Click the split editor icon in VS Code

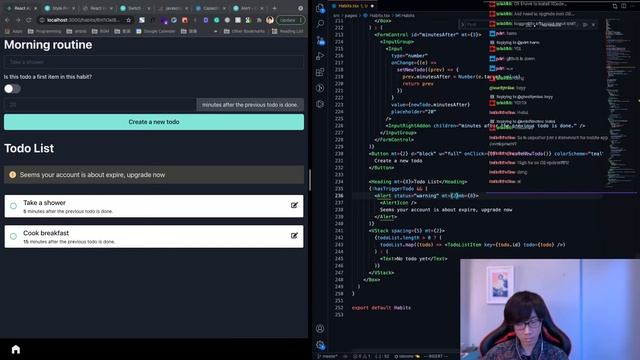[x=623, y=6]
